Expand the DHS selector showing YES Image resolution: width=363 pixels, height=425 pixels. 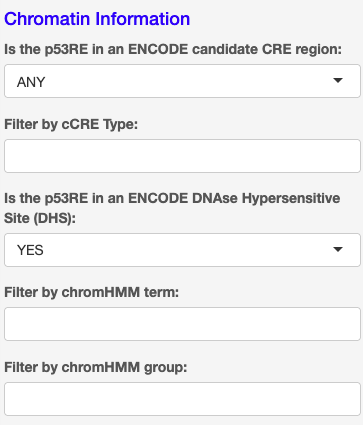(182, 250)
